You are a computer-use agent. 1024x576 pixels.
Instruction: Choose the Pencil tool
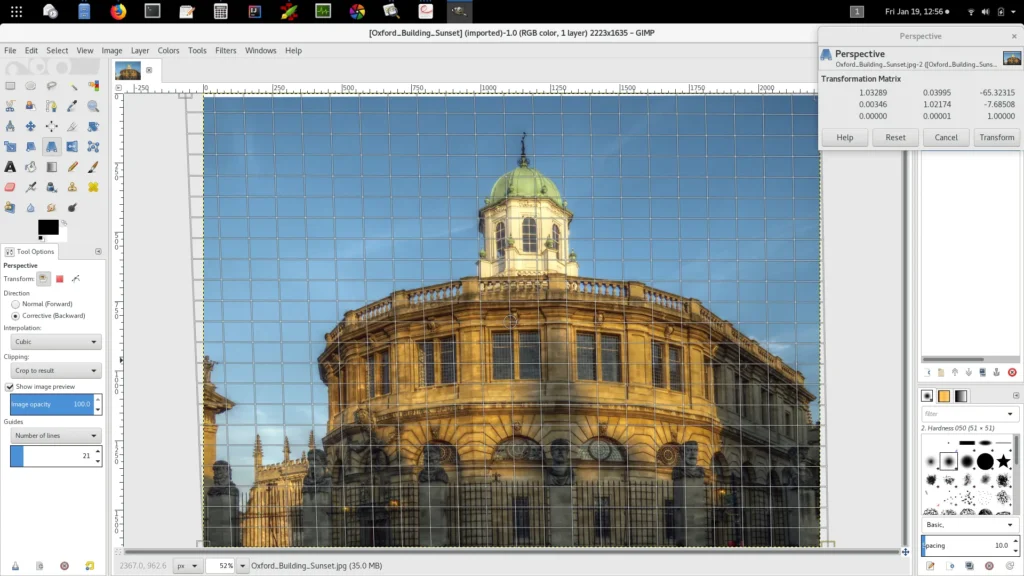point(72,167)
